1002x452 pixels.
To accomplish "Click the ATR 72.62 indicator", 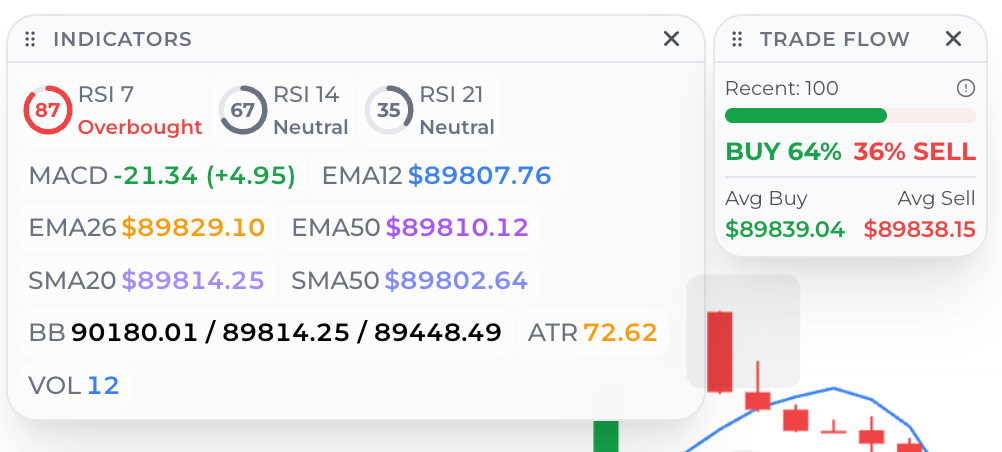I will point(592,332).
